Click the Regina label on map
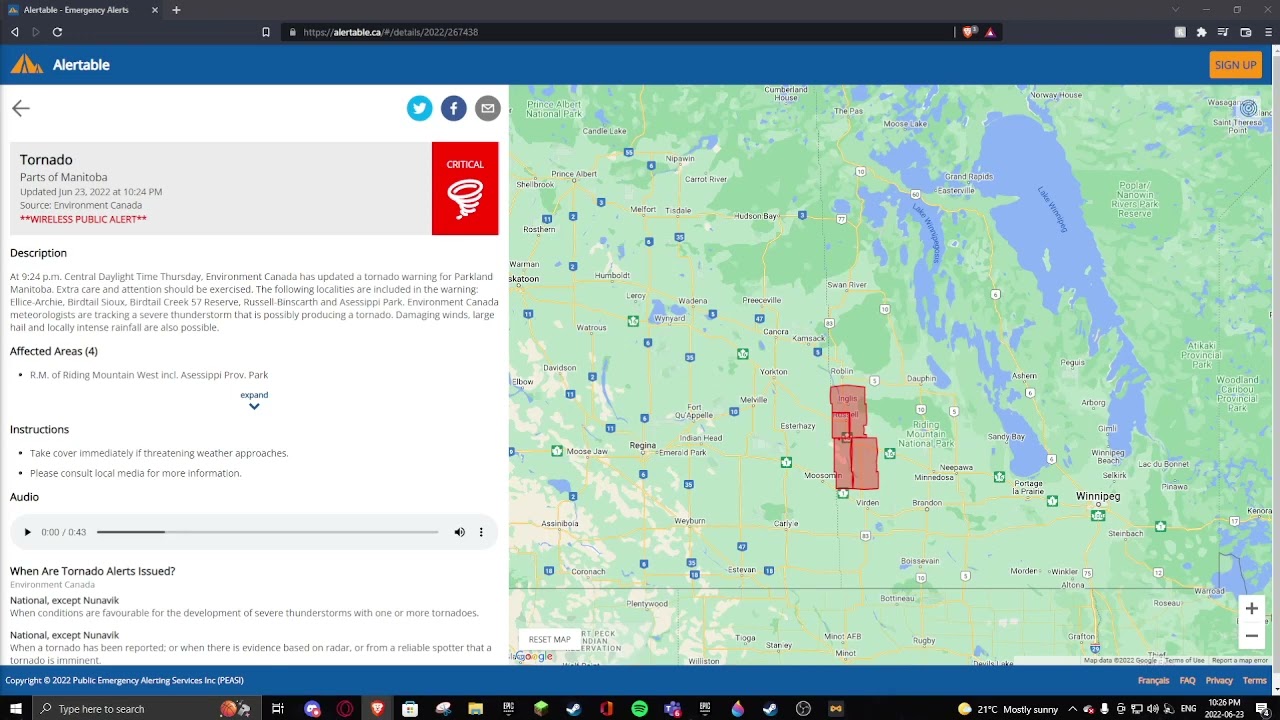The height and width of the screenshot is (720, 1280). [643, 445]
